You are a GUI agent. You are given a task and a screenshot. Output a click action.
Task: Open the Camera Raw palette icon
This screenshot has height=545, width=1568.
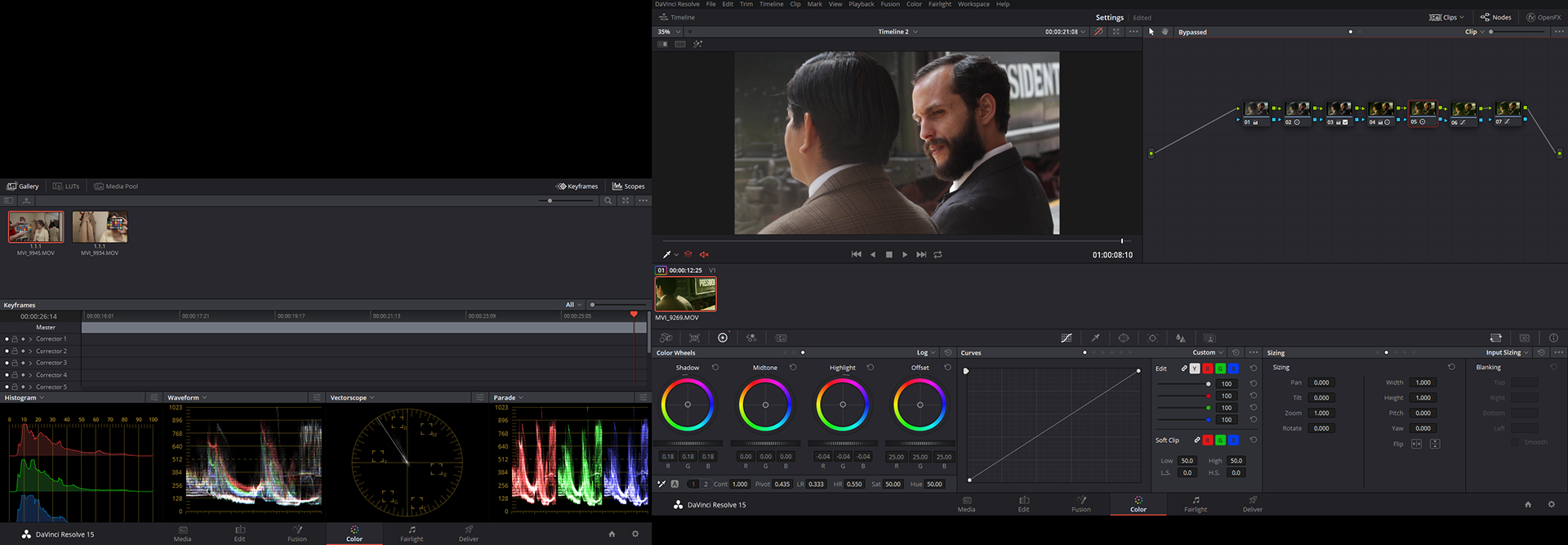[666, 337]
